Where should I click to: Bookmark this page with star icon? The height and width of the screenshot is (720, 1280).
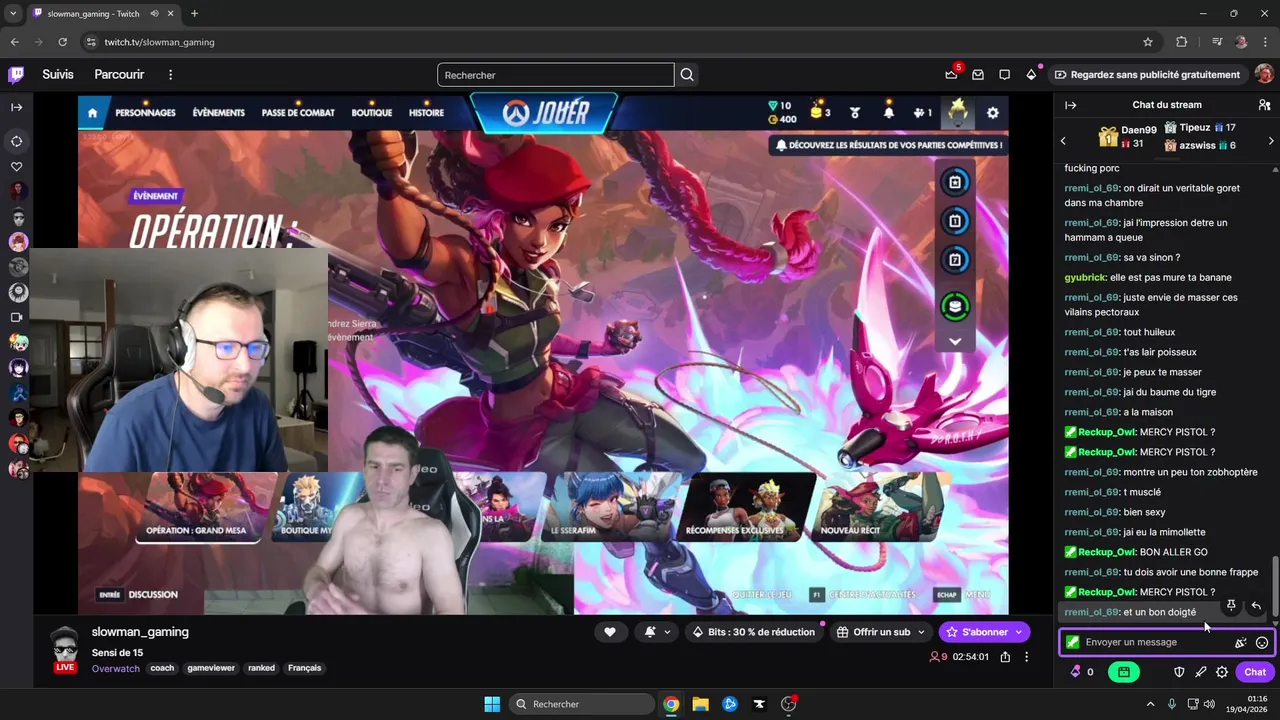click(x=1148, y=42)
